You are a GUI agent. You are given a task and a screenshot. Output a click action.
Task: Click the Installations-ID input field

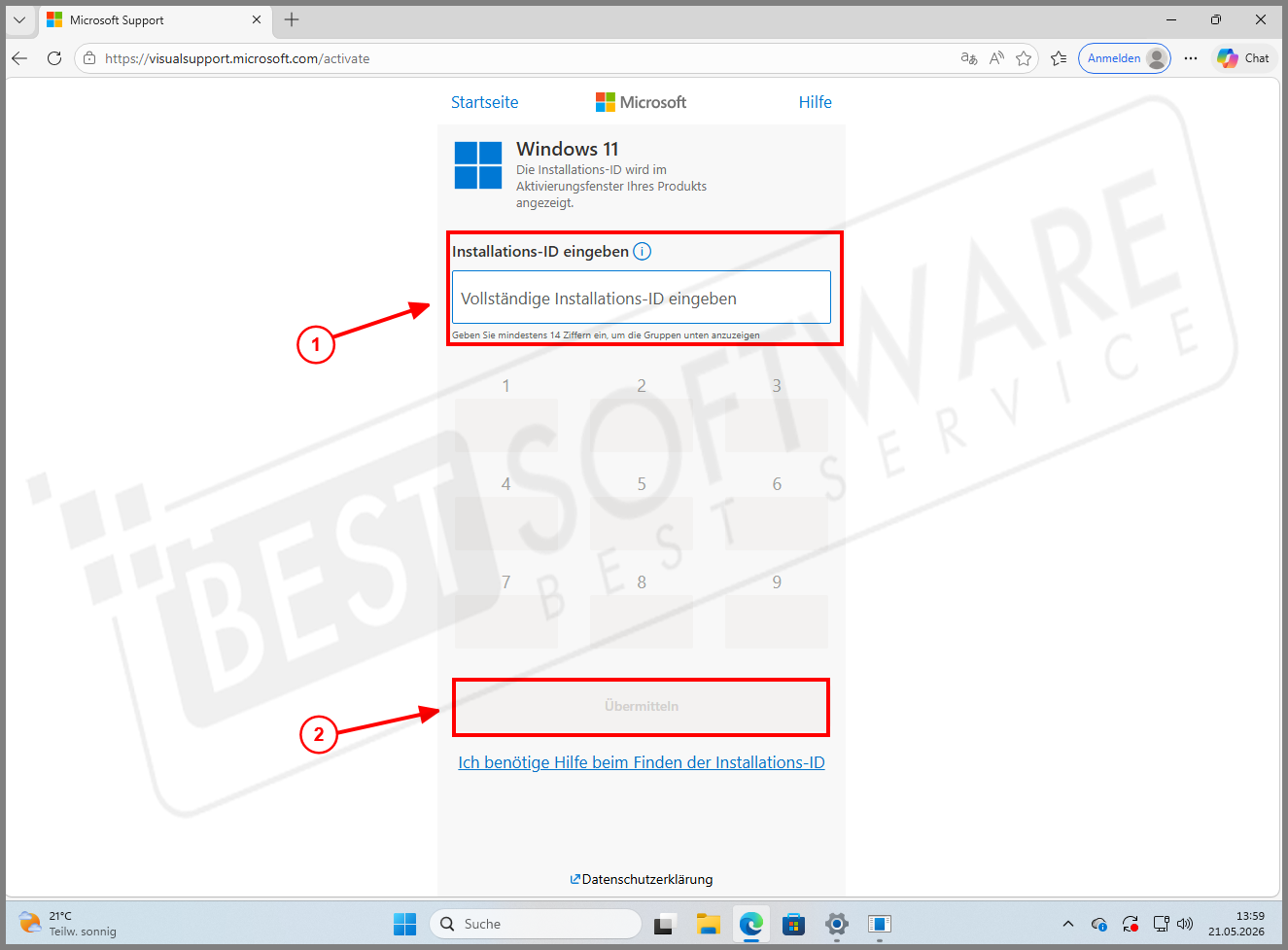tap(642, 298)
